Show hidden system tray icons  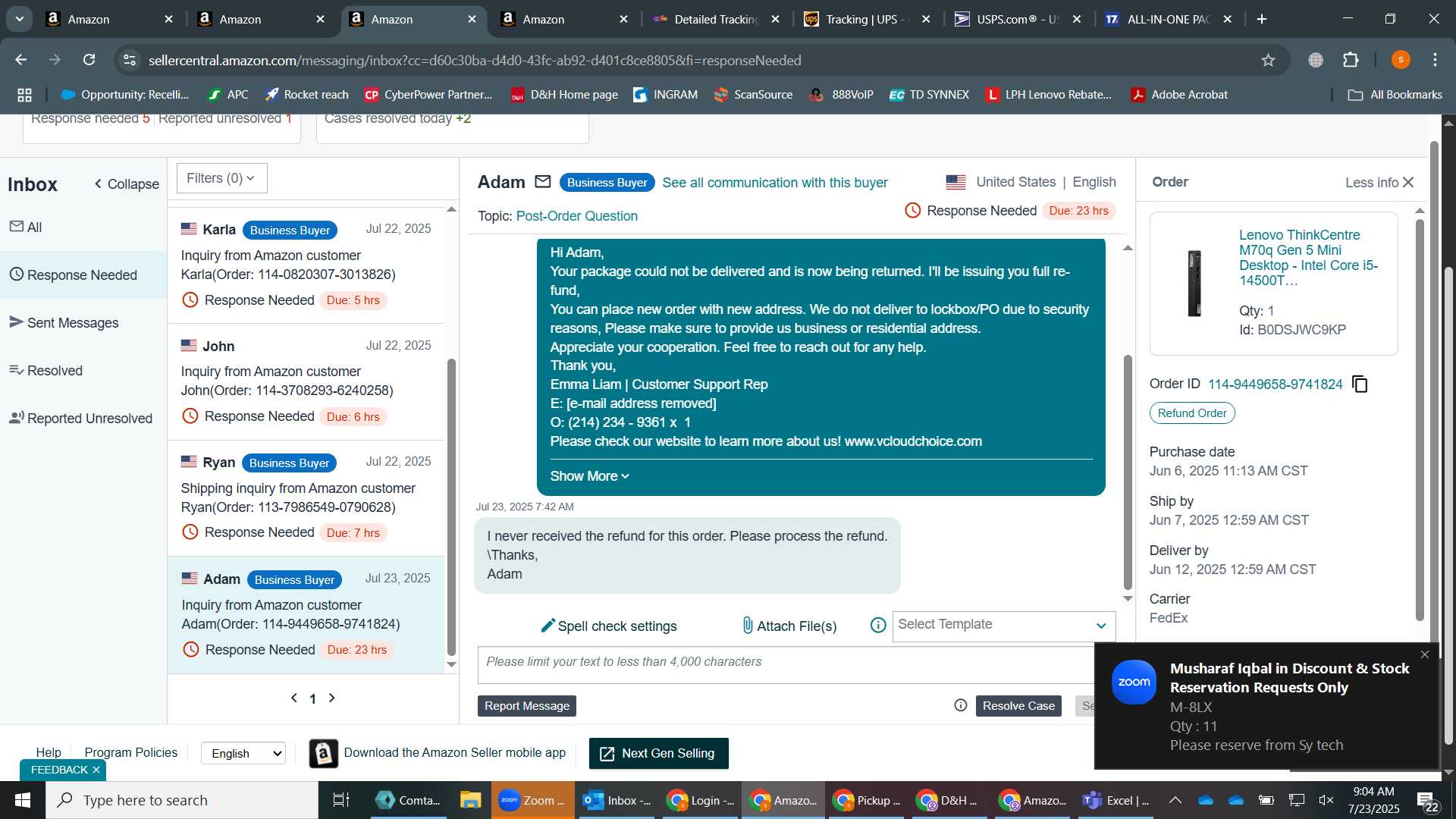pos(1175,800)
